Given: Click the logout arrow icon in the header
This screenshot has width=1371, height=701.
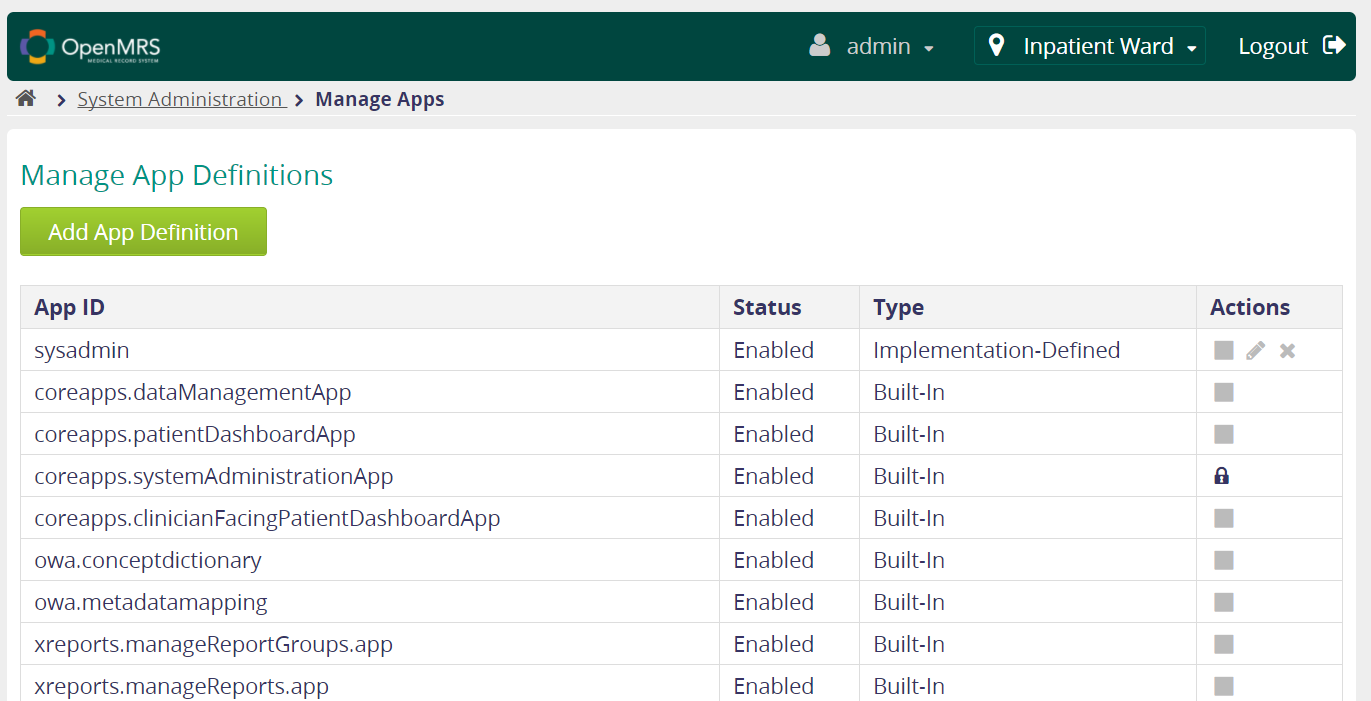Looking at the screenshot, I should 1334,45.
